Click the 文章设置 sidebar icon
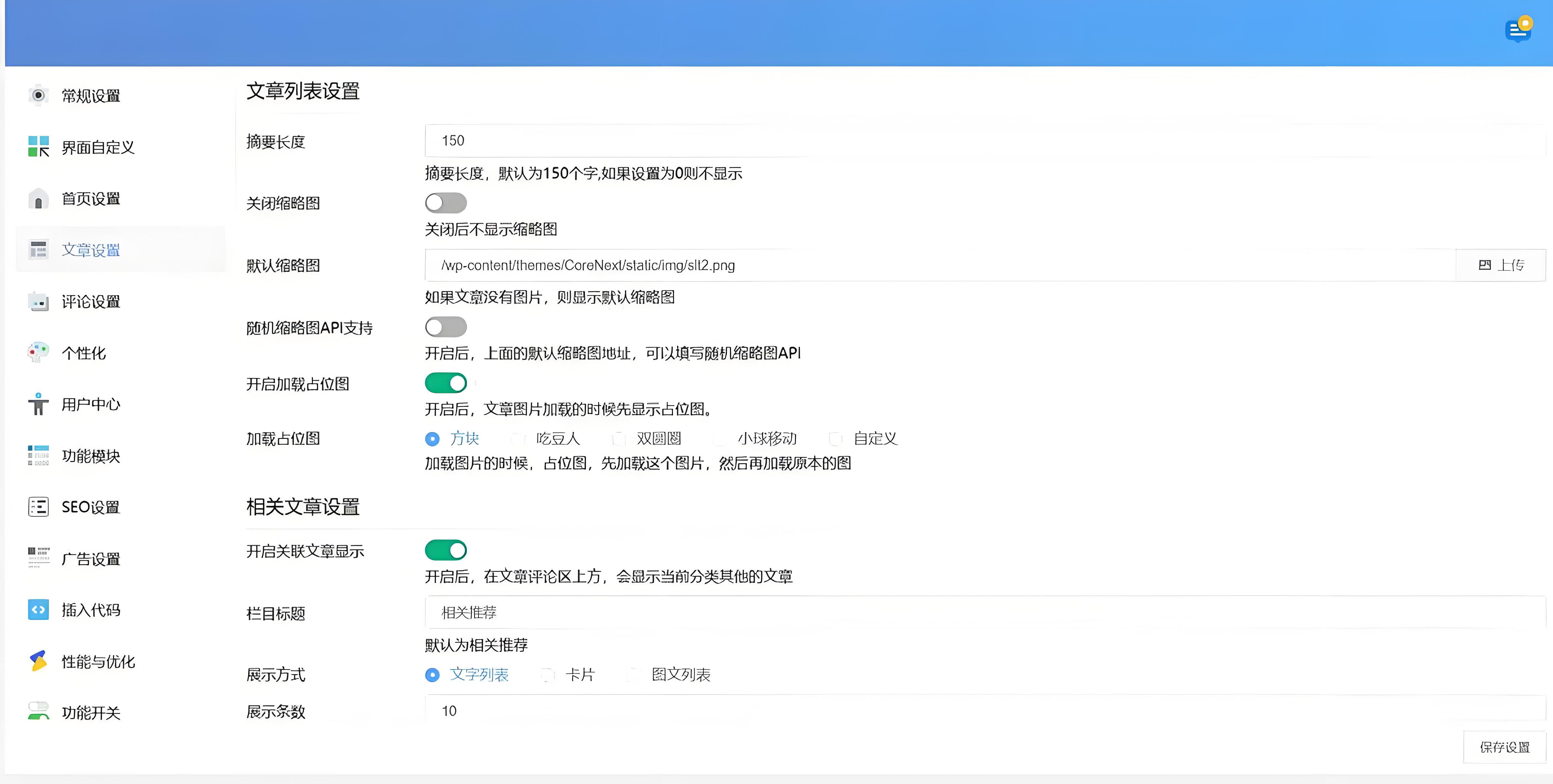 pyautogui.click(x=39, y=249)
